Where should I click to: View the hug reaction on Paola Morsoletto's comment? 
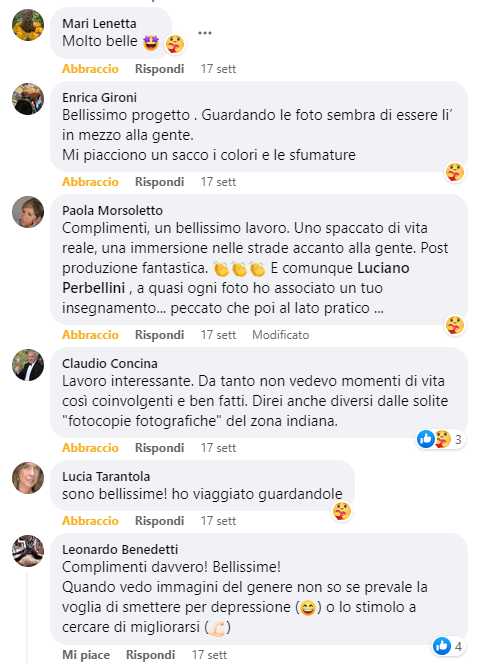(x=455, y=325)
